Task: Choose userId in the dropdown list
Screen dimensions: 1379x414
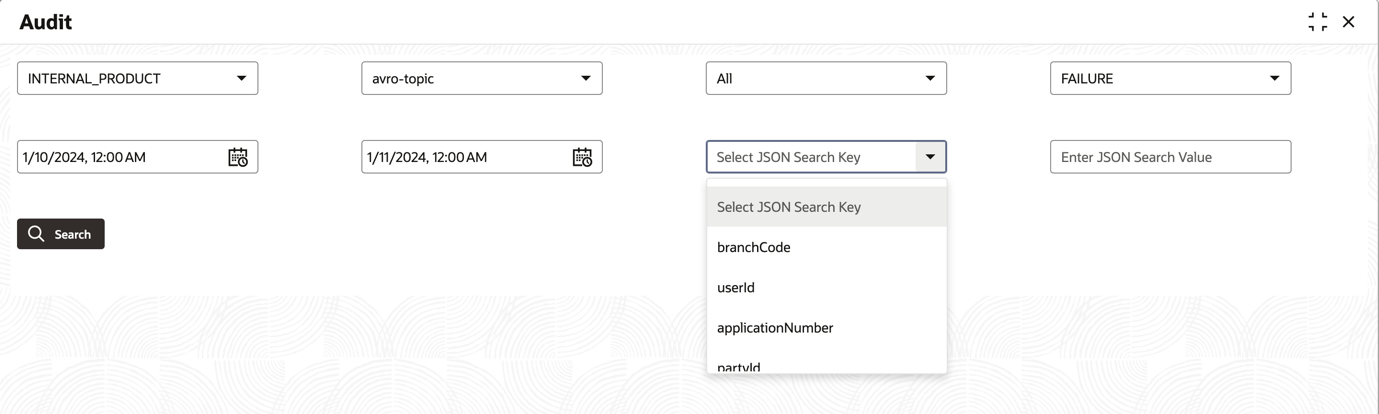Action: tap(826, 287)
